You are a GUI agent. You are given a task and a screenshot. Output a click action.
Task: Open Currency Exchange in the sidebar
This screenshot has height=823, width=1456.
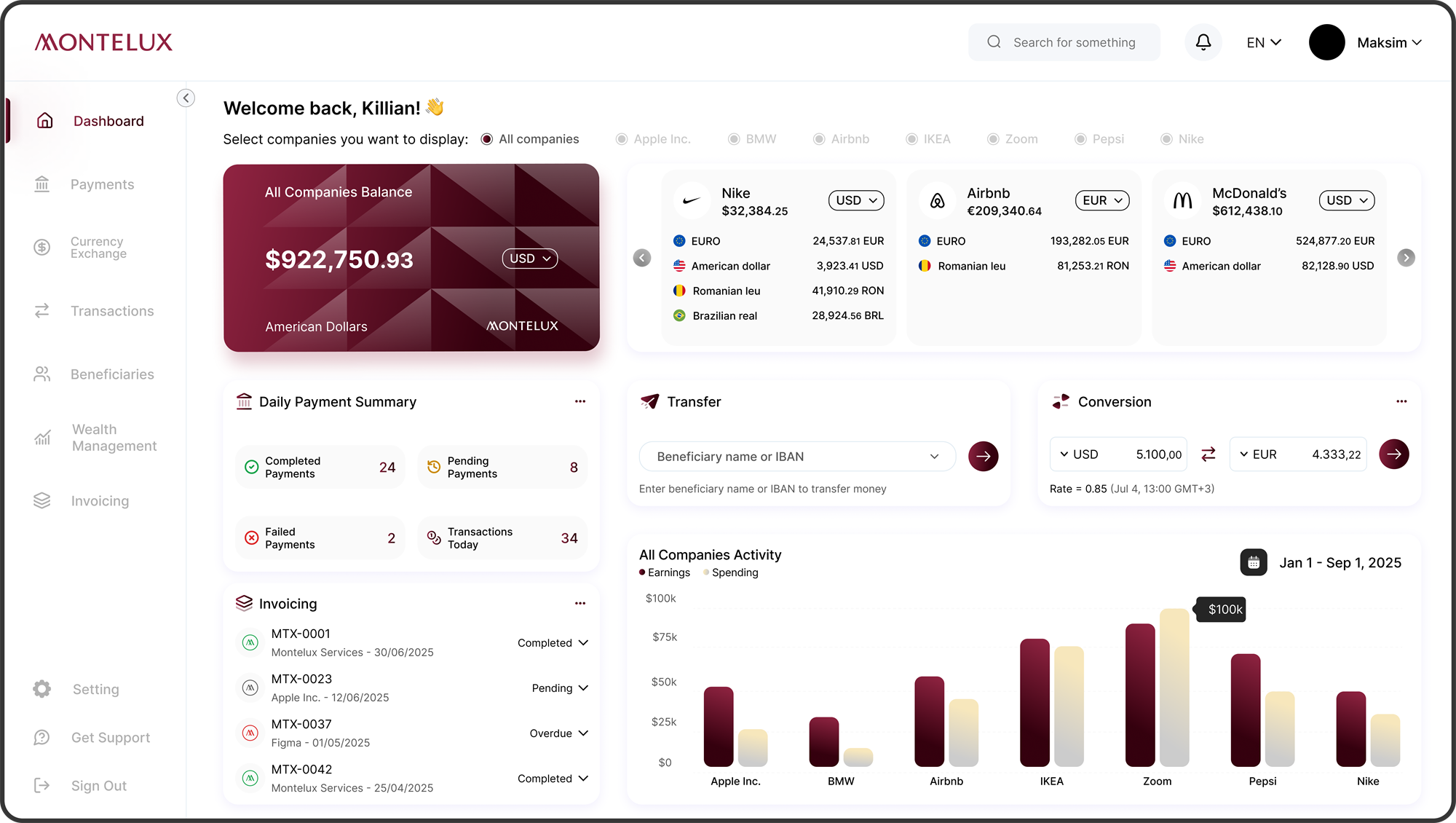pos(80,248)
